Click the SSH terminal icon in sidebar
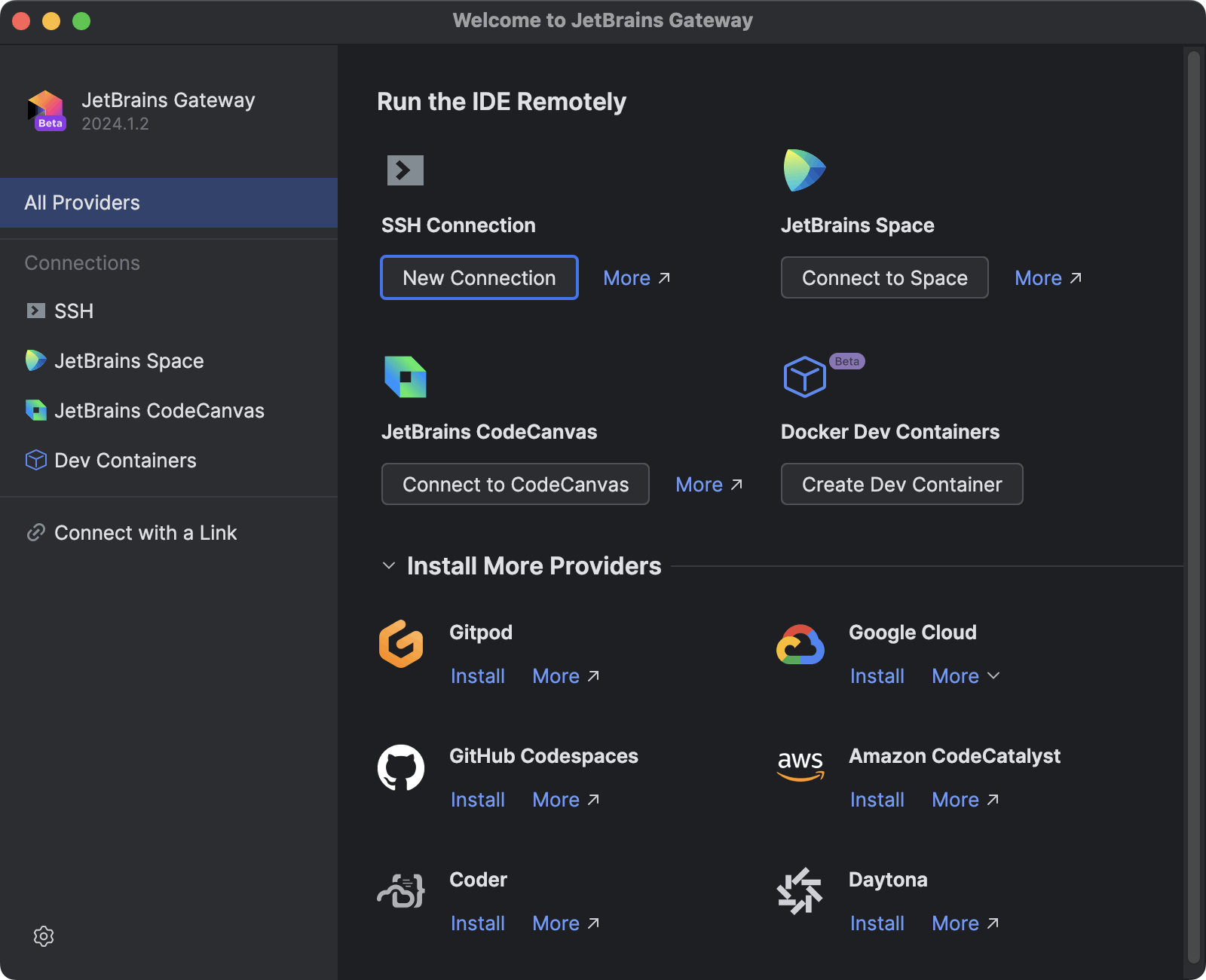This screenshot has width=1206, height=980. click(x=35, y=311)
